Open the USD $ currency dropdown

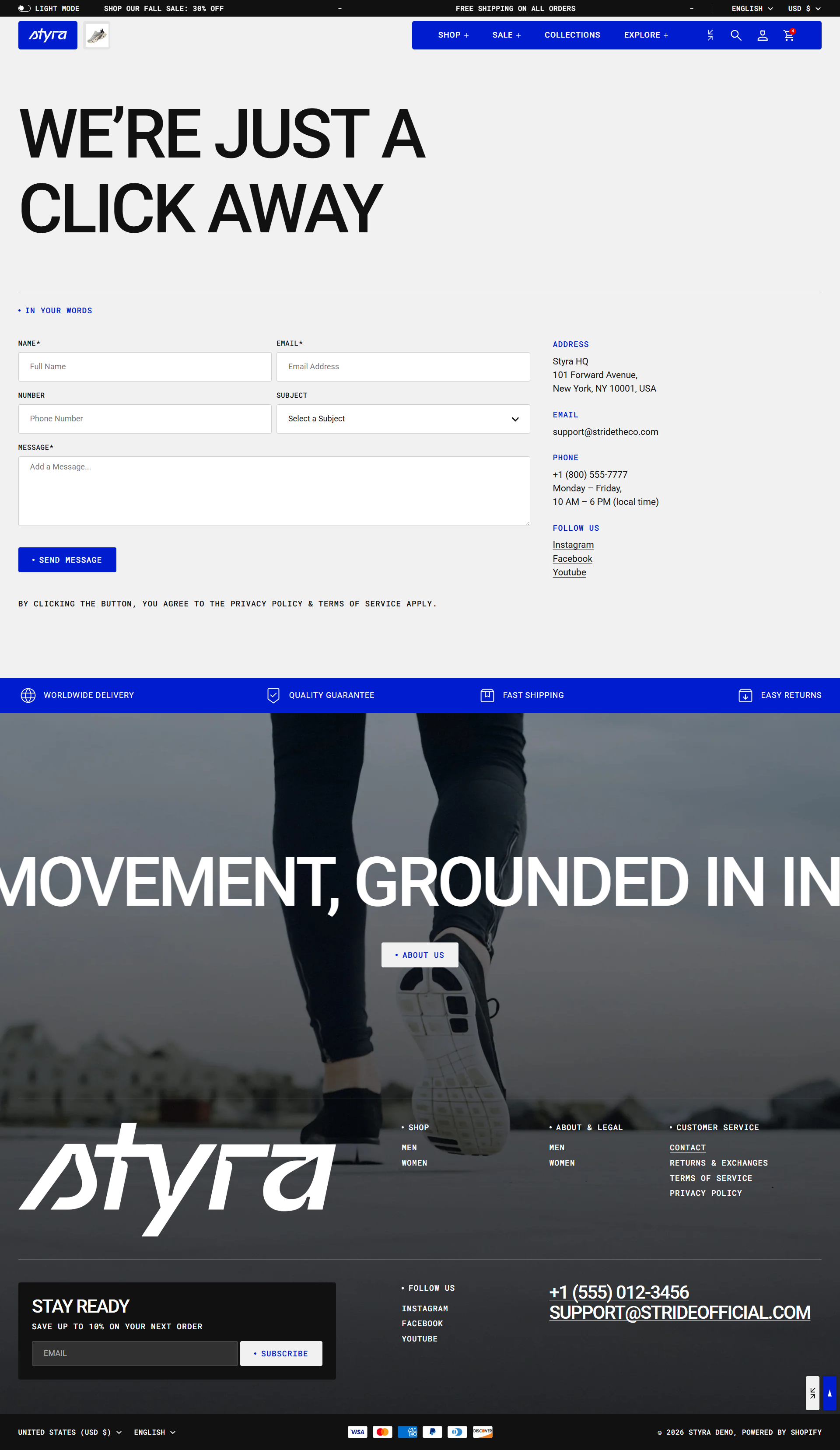pos(804,9)
